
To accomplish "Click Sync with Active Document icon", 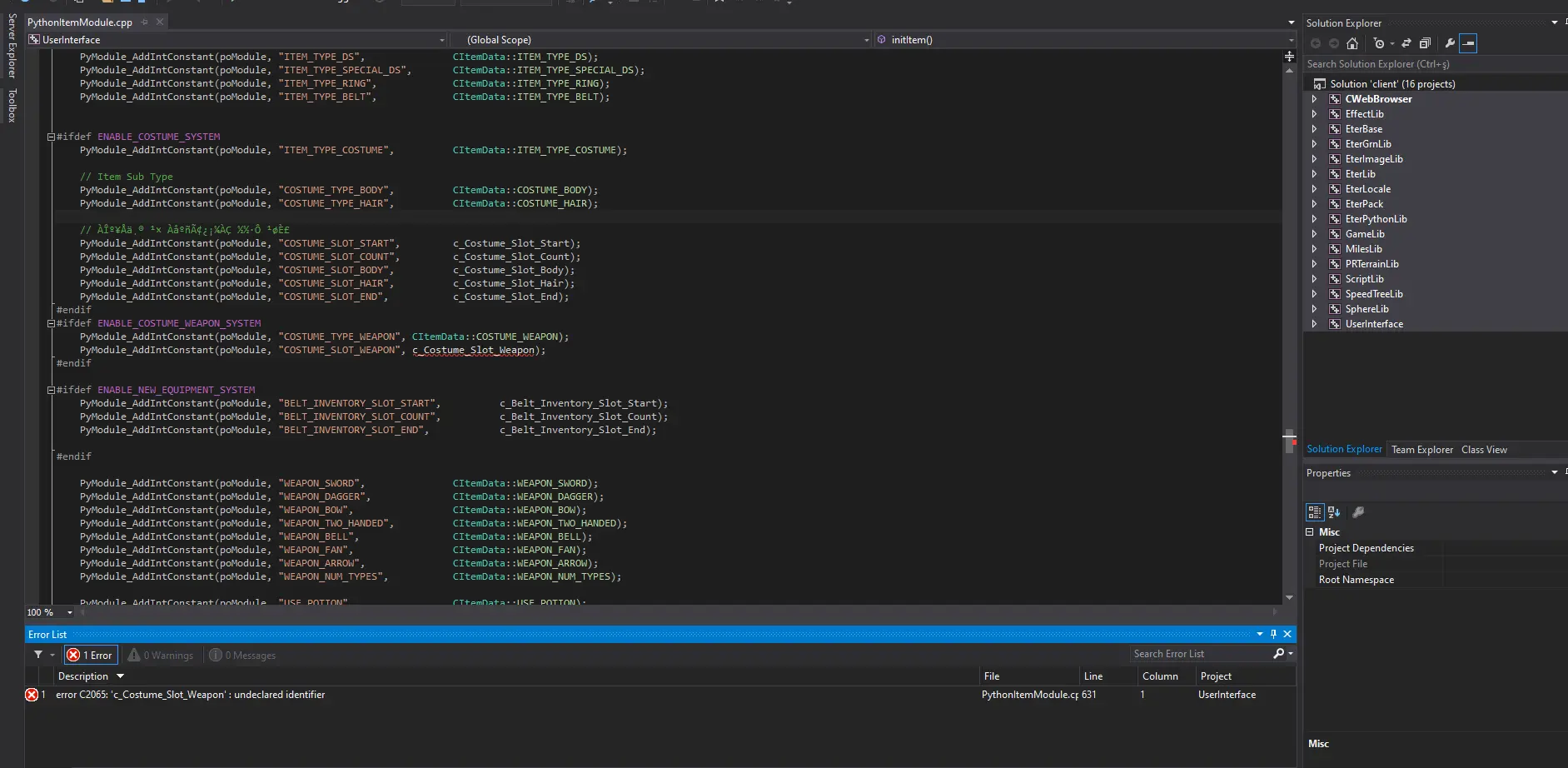I will click(x=1406, y=43).
